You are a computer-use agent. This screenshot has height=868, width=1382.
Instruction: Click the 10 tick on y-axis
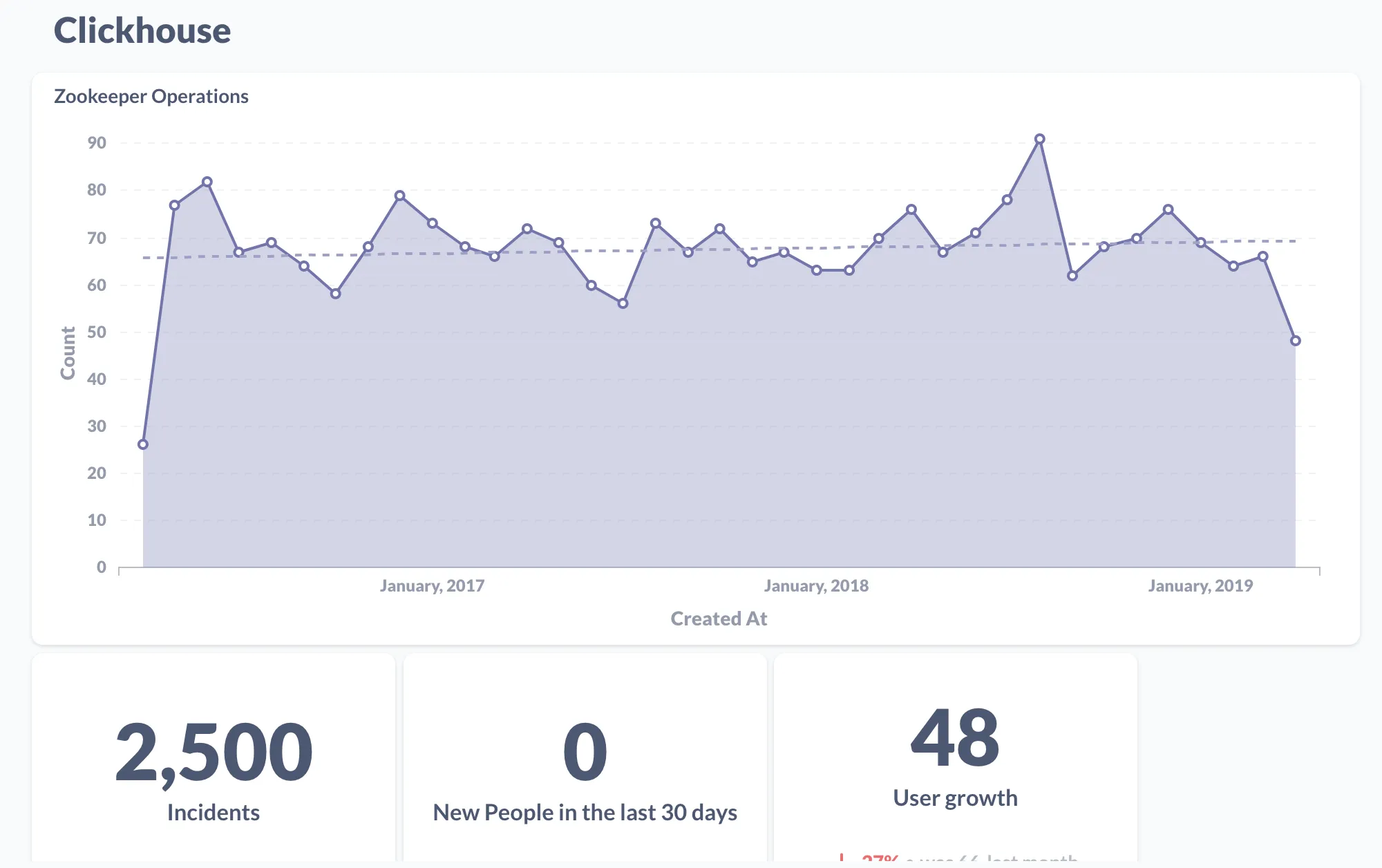[97, 520]
